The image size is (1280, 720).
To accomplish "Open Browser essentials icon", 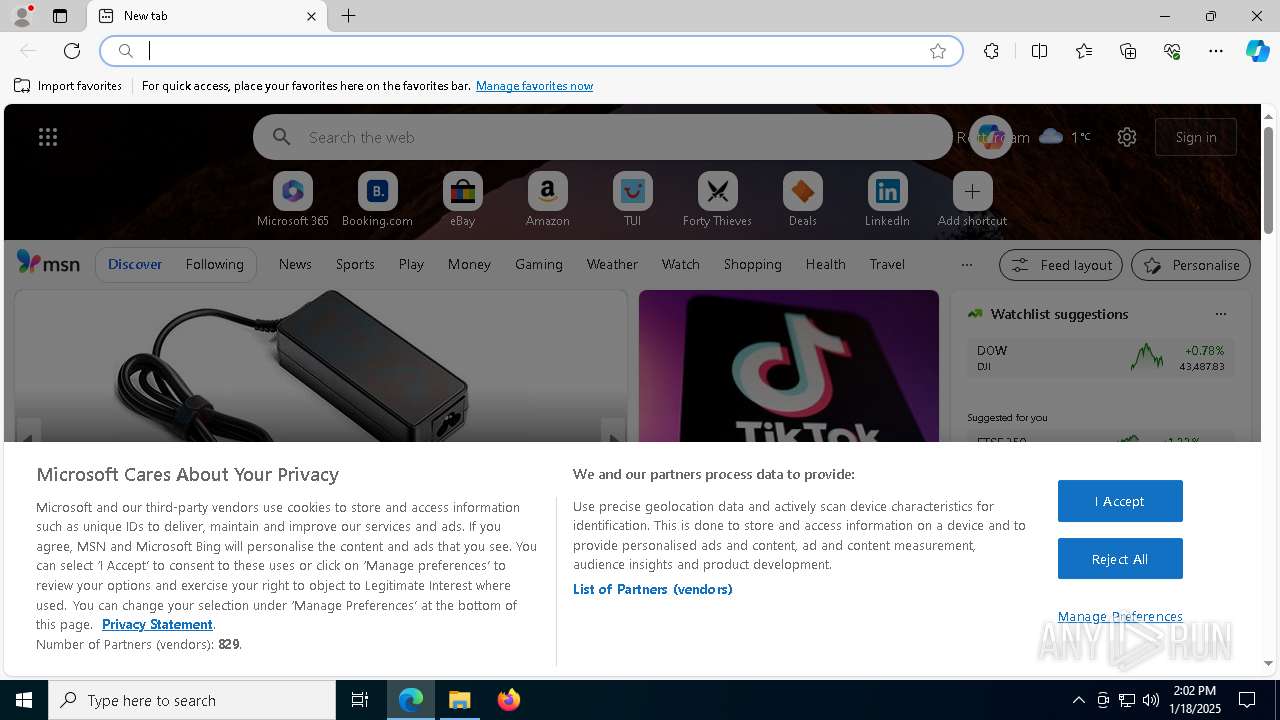I will pyautogui.click(x=1172, y=51).
